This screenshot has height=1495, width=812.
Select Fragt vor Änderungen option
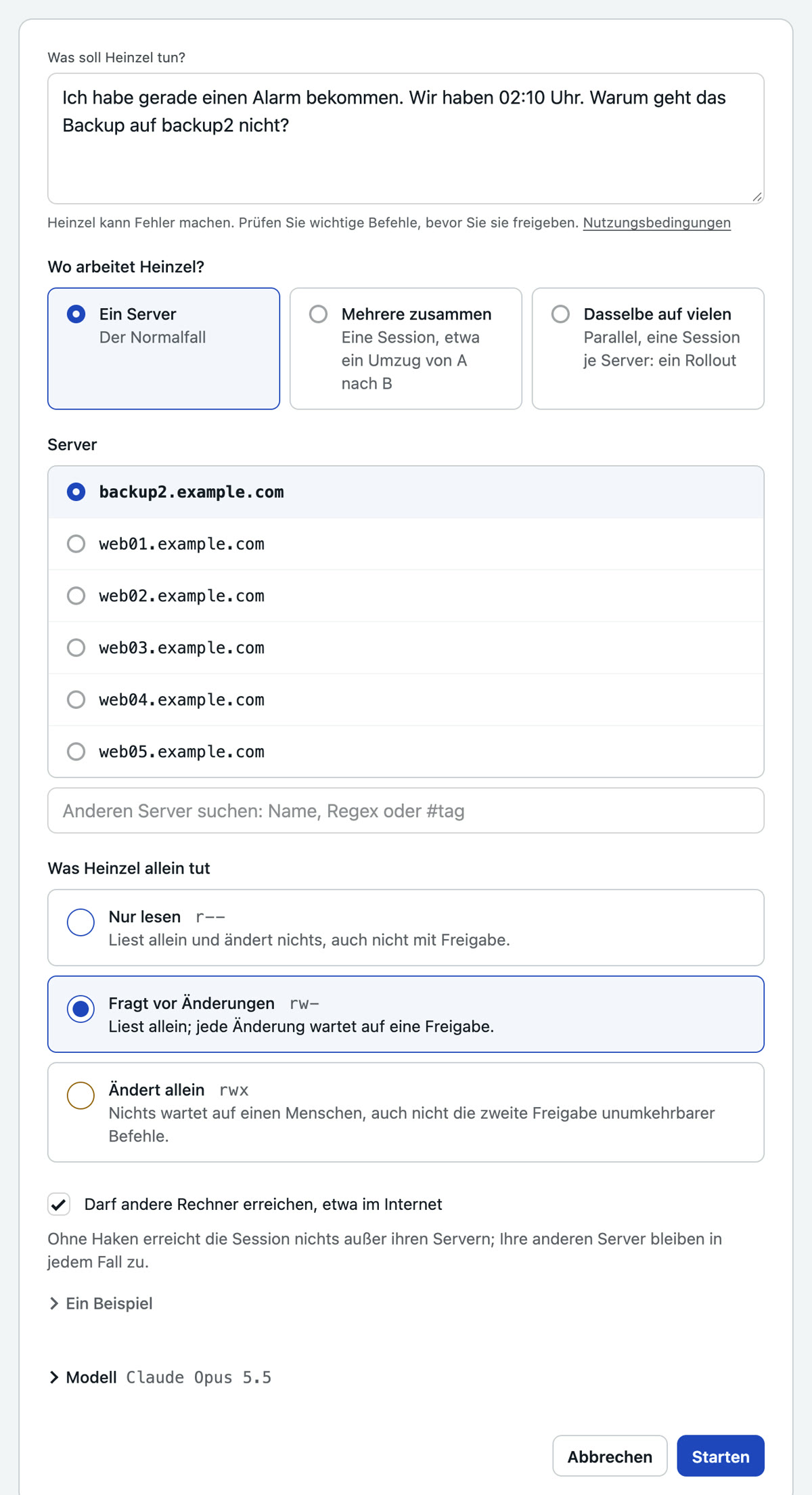point(406,1014)
